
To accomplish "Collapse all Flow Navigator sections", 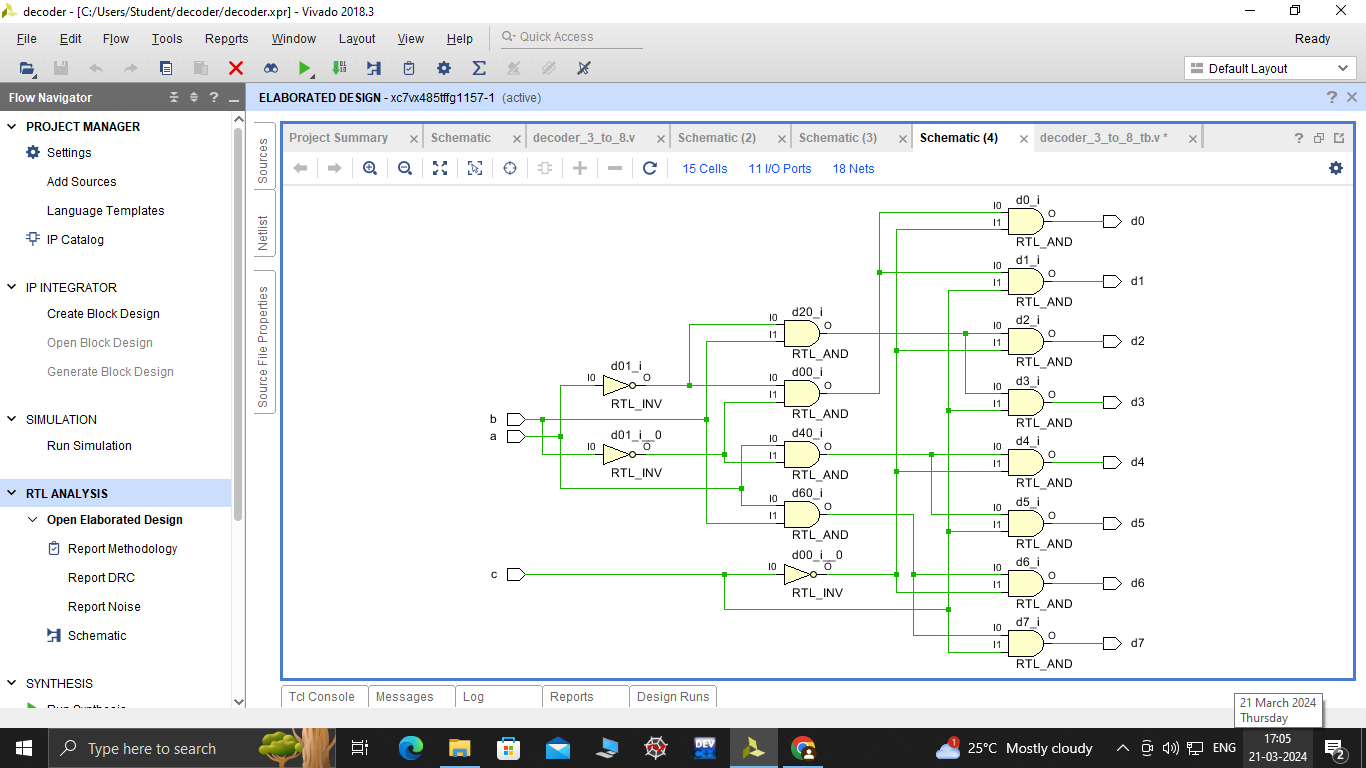I will pos(174,97).
